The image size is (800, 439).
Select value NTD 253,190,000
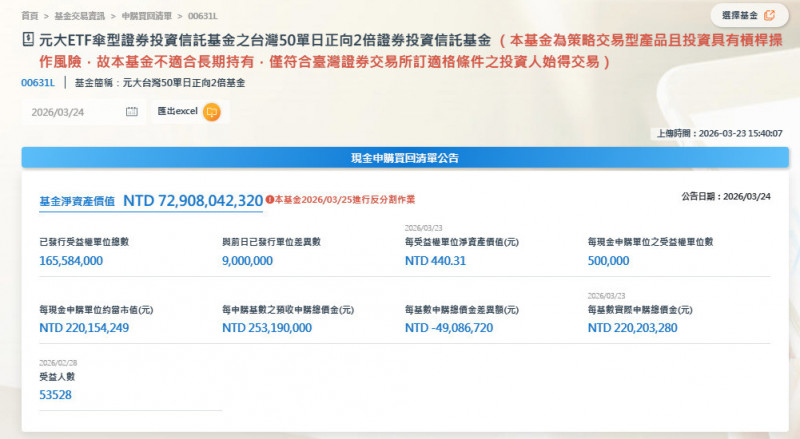[267, 328]
